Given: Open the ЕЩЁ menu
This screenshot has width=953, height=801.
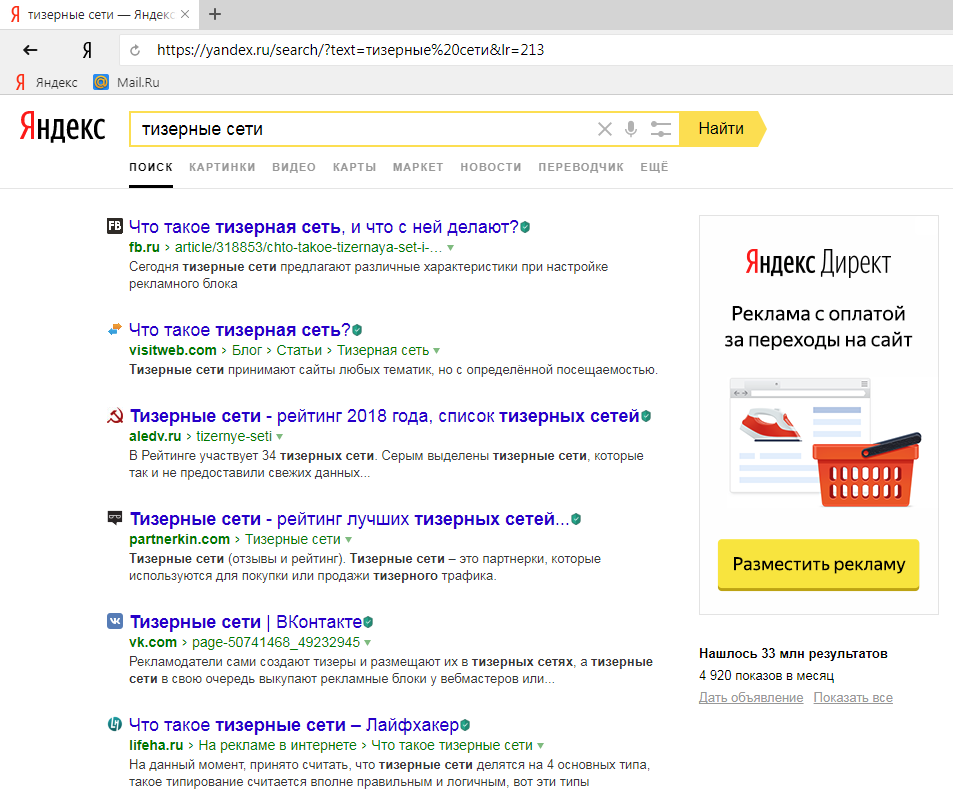Looking at the screenshot, I should (654, 167).
